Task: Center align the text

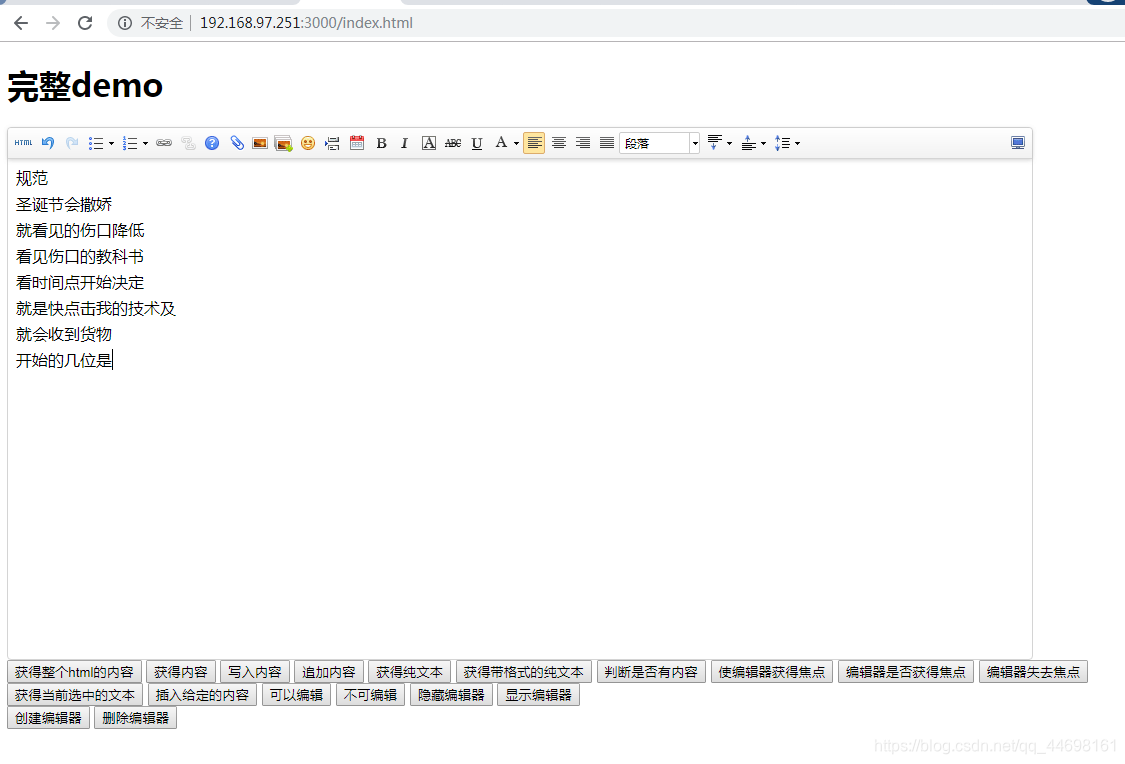Action: pos(558,143)
